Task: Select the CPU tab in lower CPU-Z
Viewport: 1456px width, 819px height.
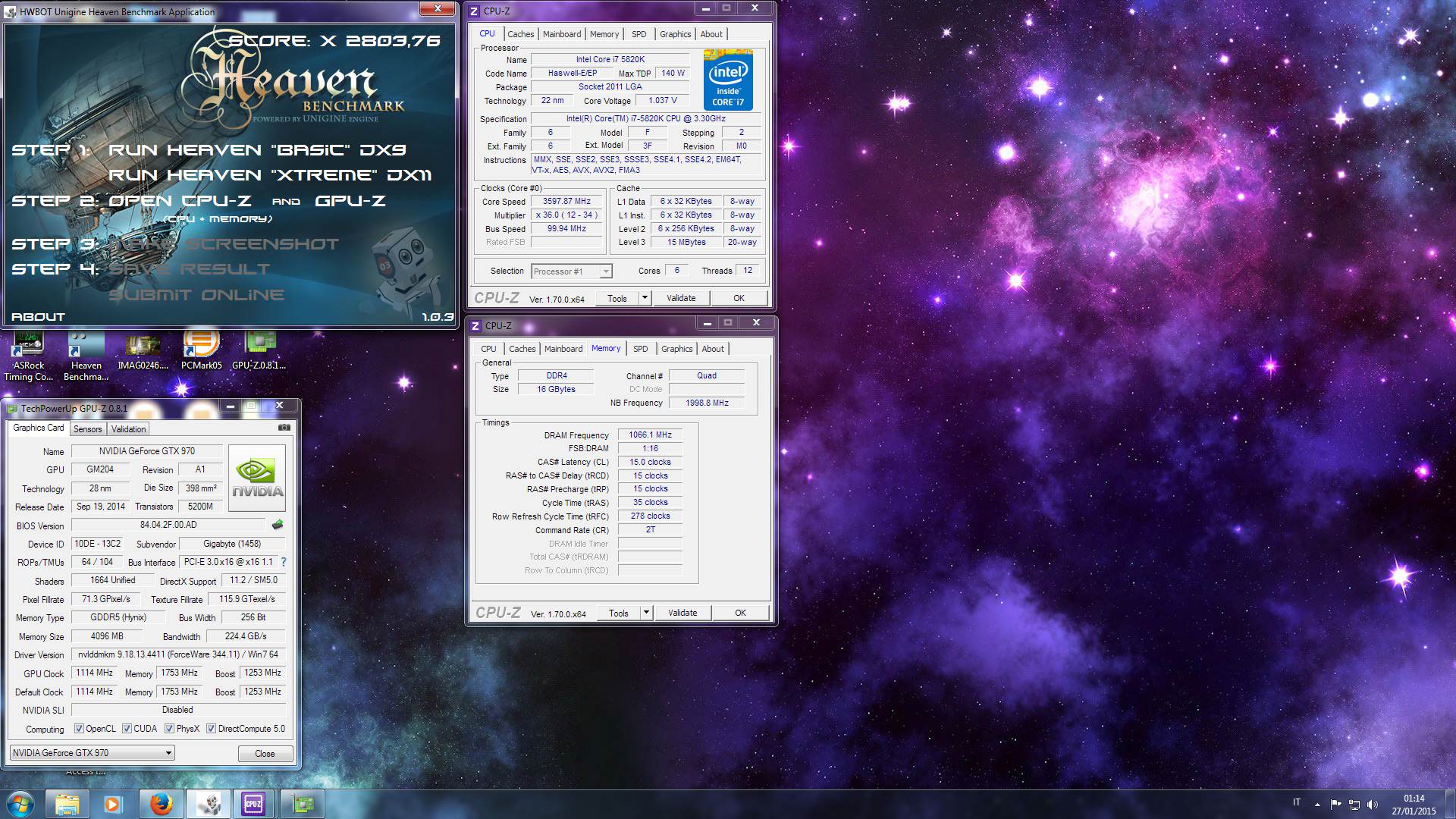Action: (489, 349)
